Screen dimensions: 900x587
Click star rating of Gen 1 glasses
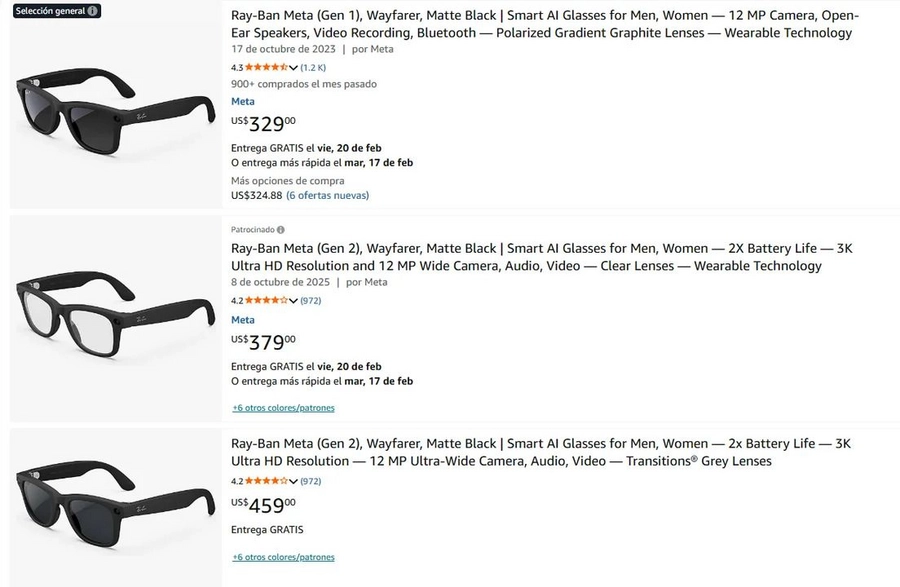[266, 67]
